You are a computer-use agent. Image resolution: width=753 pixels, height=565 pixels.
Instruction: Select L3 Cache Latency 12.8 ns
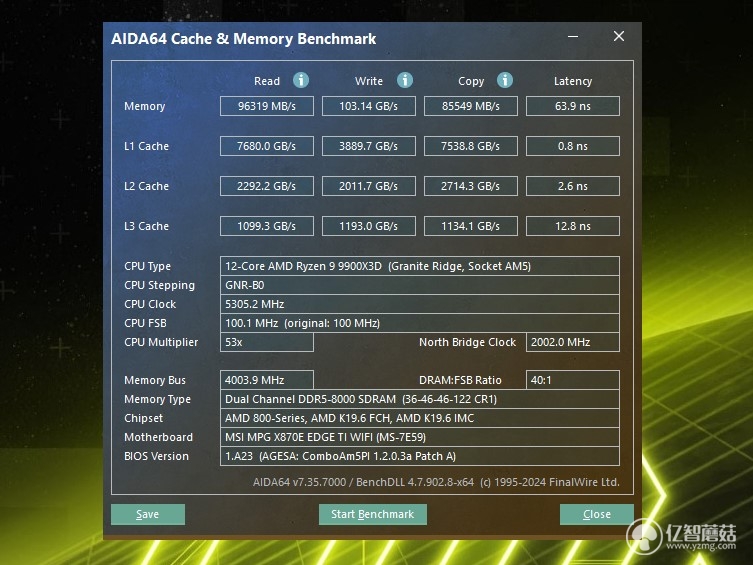(x=573, y=226)
